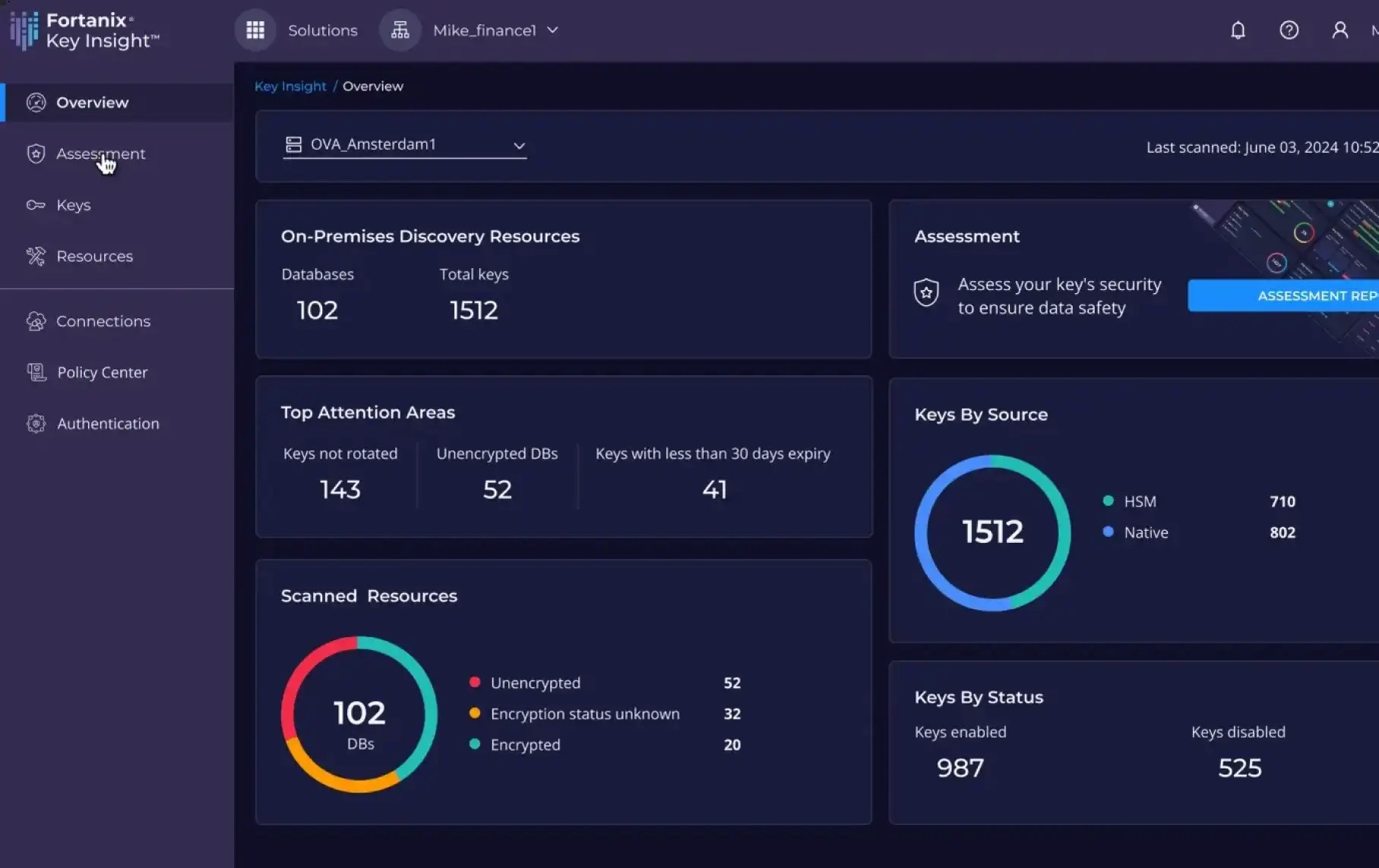Go to Assessment in the sidebar
1379x868 pixels.
click(x=100, y=154)
